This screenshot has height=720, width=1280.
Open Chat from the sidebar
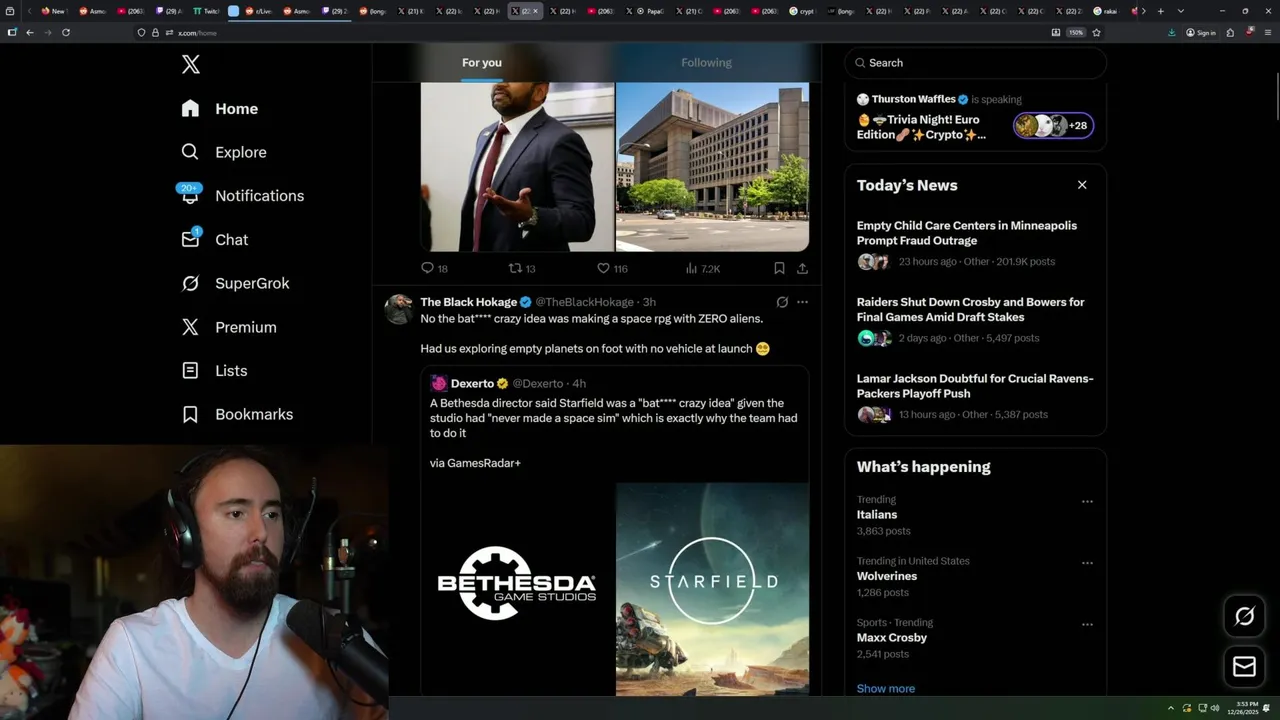click(x=215, y=240)
